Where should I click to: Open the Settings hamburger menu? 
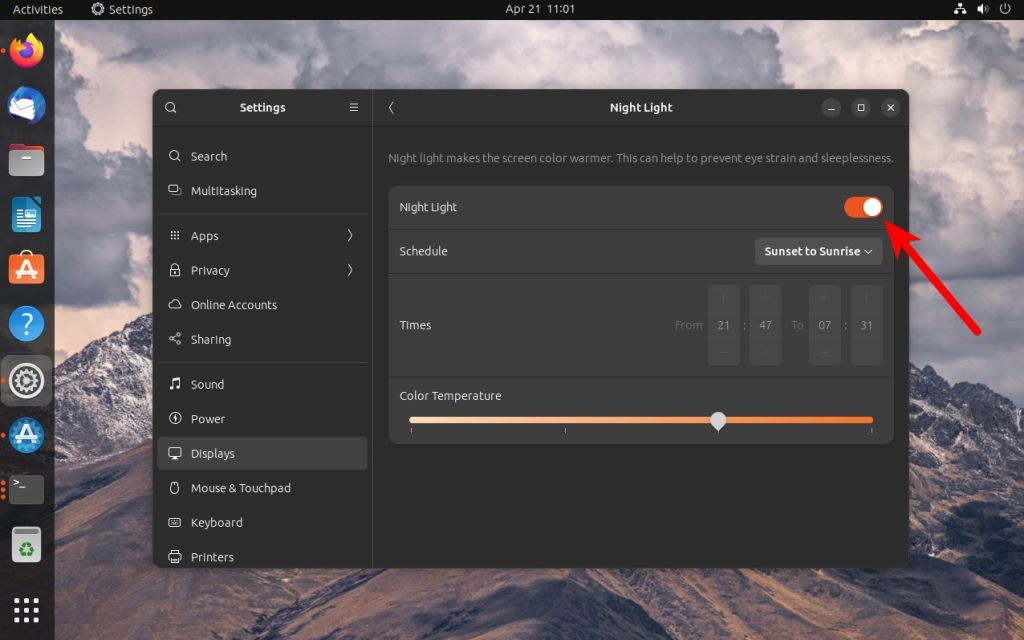pos(353,108)
